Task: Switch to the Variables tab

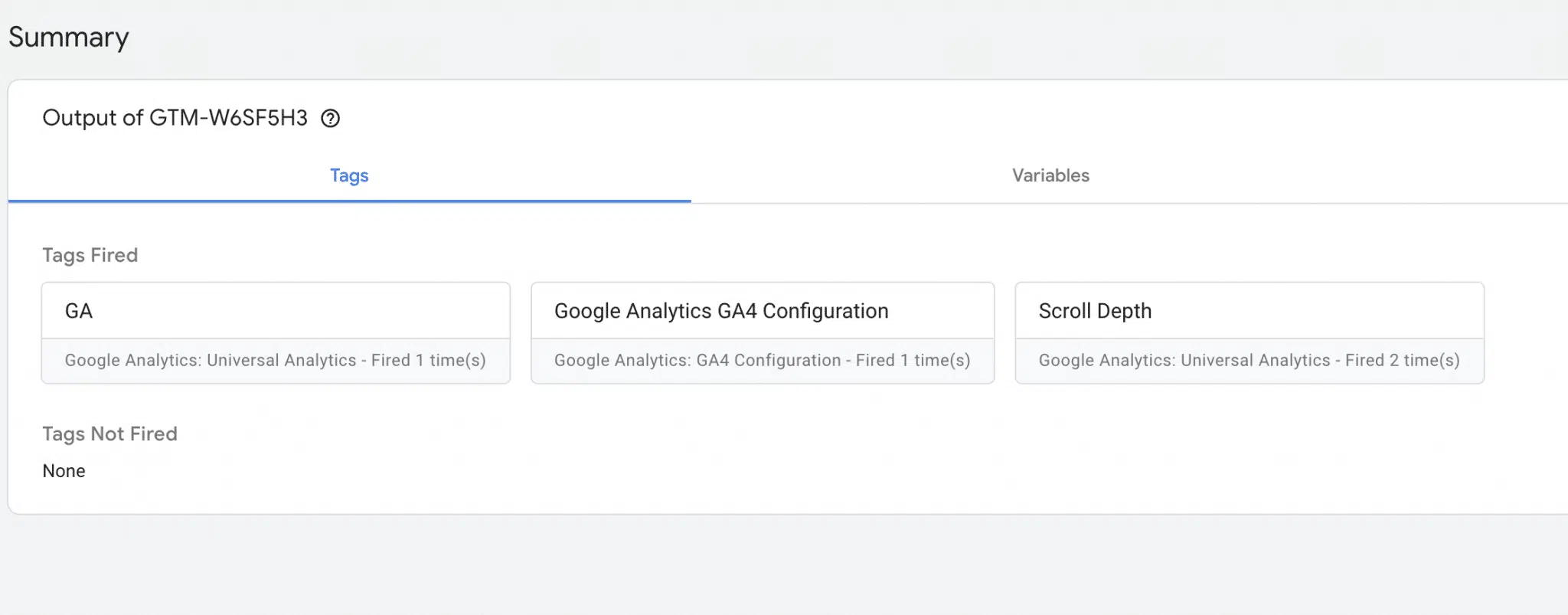Action: tap(1050, 175)
